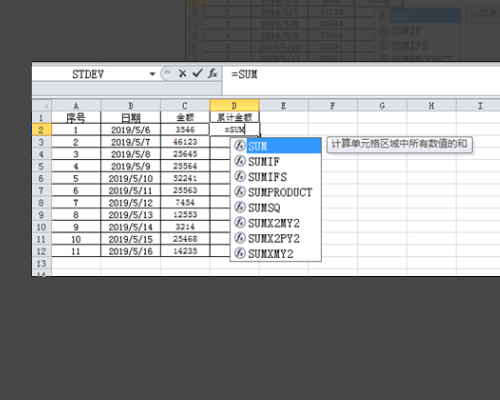Select column H header
Screen dimensions: 500x400
click(431, 106)
